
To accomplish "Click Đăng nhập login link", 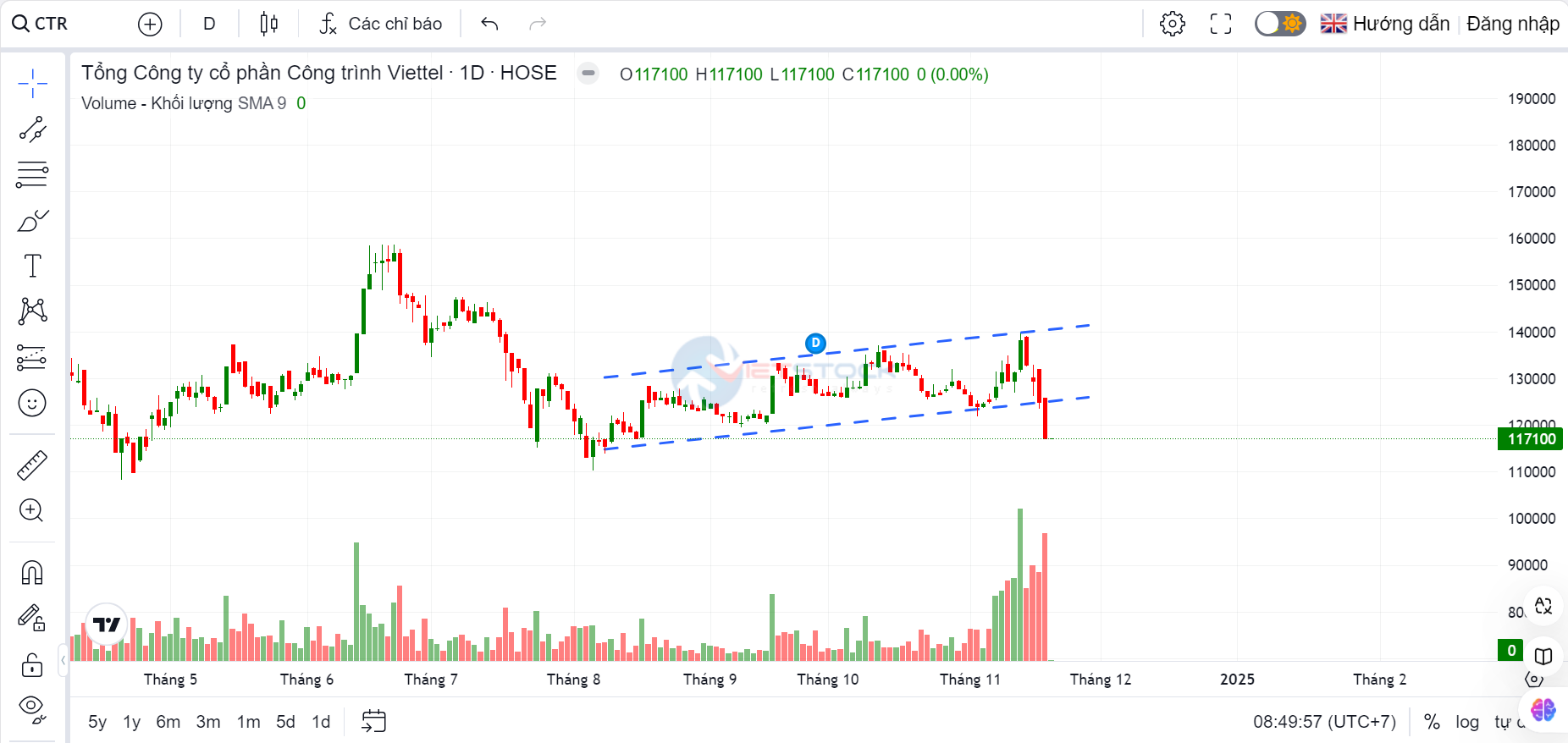I will tap(1513, 24).
